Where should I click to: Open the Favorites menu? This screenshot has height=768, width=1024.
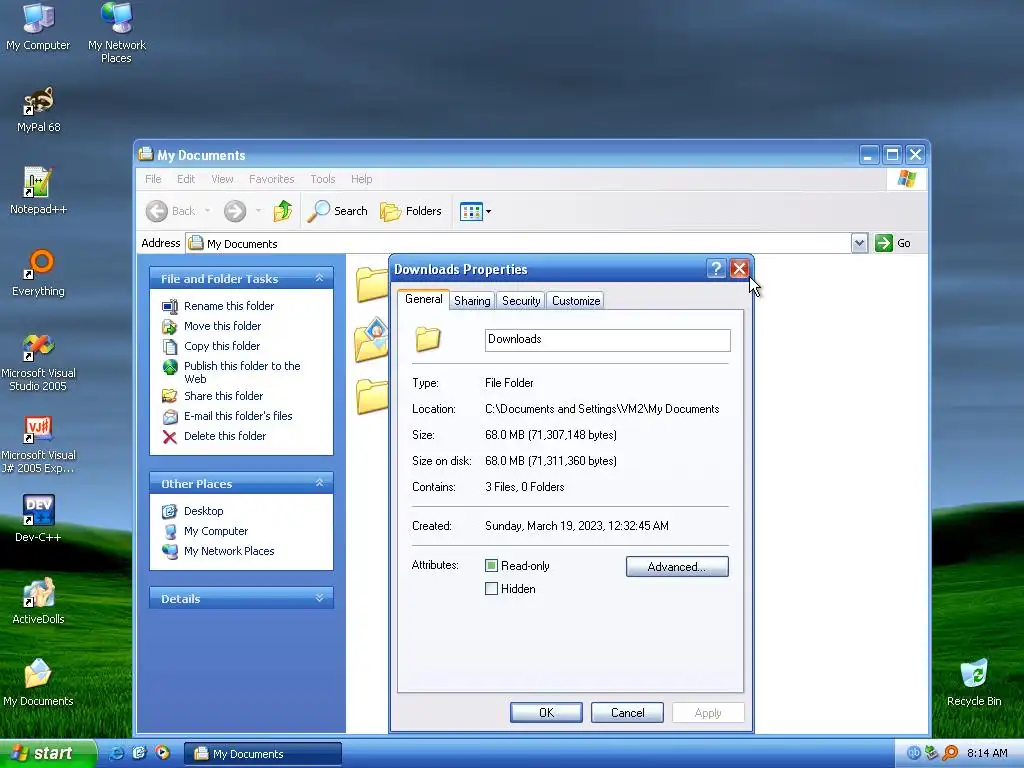pyautogui.click(x=271, y=179)
